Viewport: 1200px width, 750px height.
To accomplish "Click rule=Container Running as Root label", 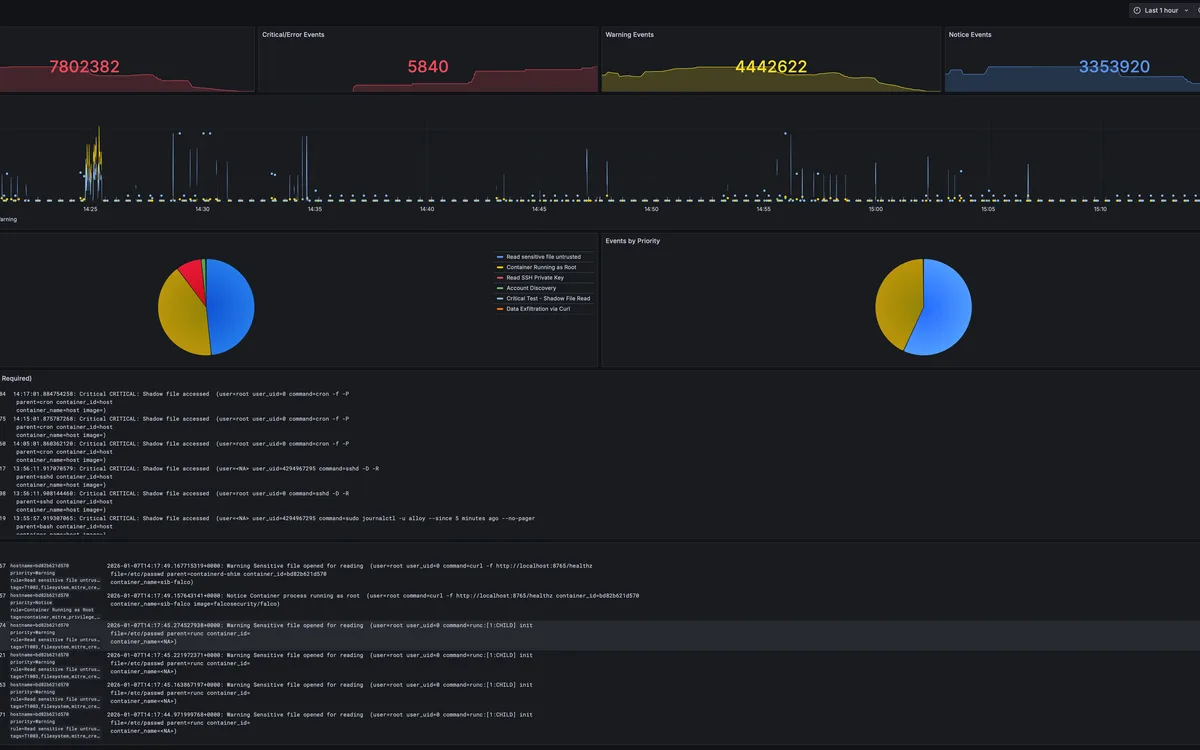I will point(52,610).
